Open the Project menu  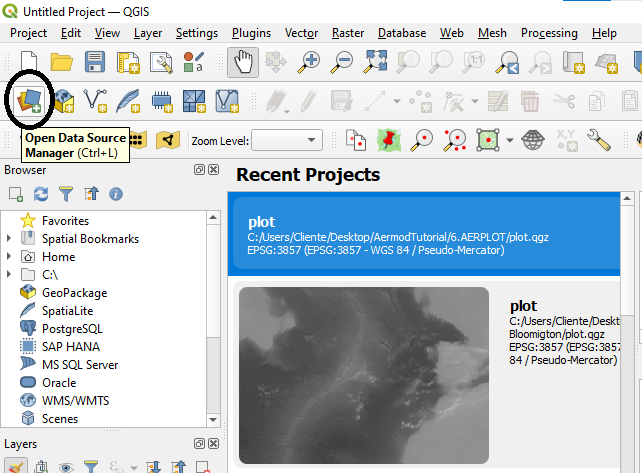pos(28,33)
